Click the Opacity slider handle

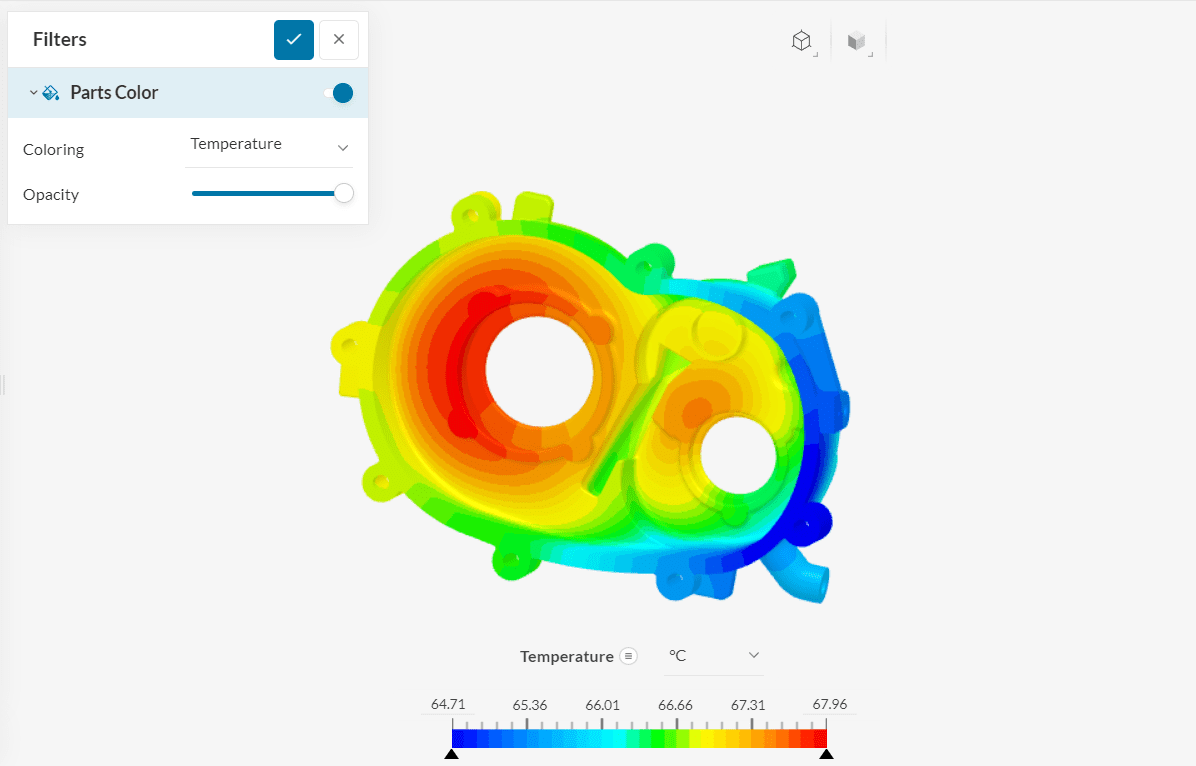[343, 193]
